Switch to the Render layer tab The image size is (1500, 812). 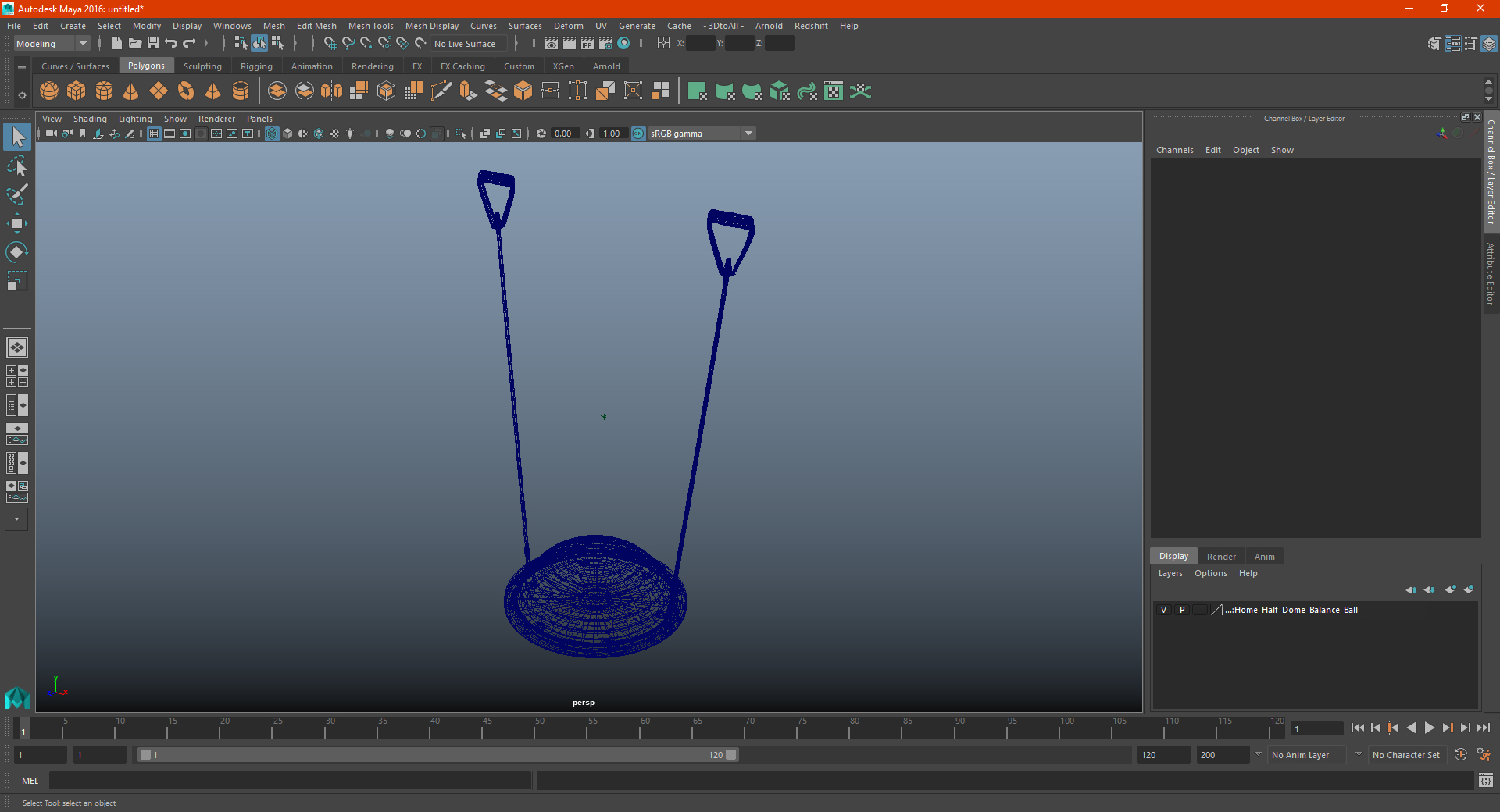tap(1221, 557)
